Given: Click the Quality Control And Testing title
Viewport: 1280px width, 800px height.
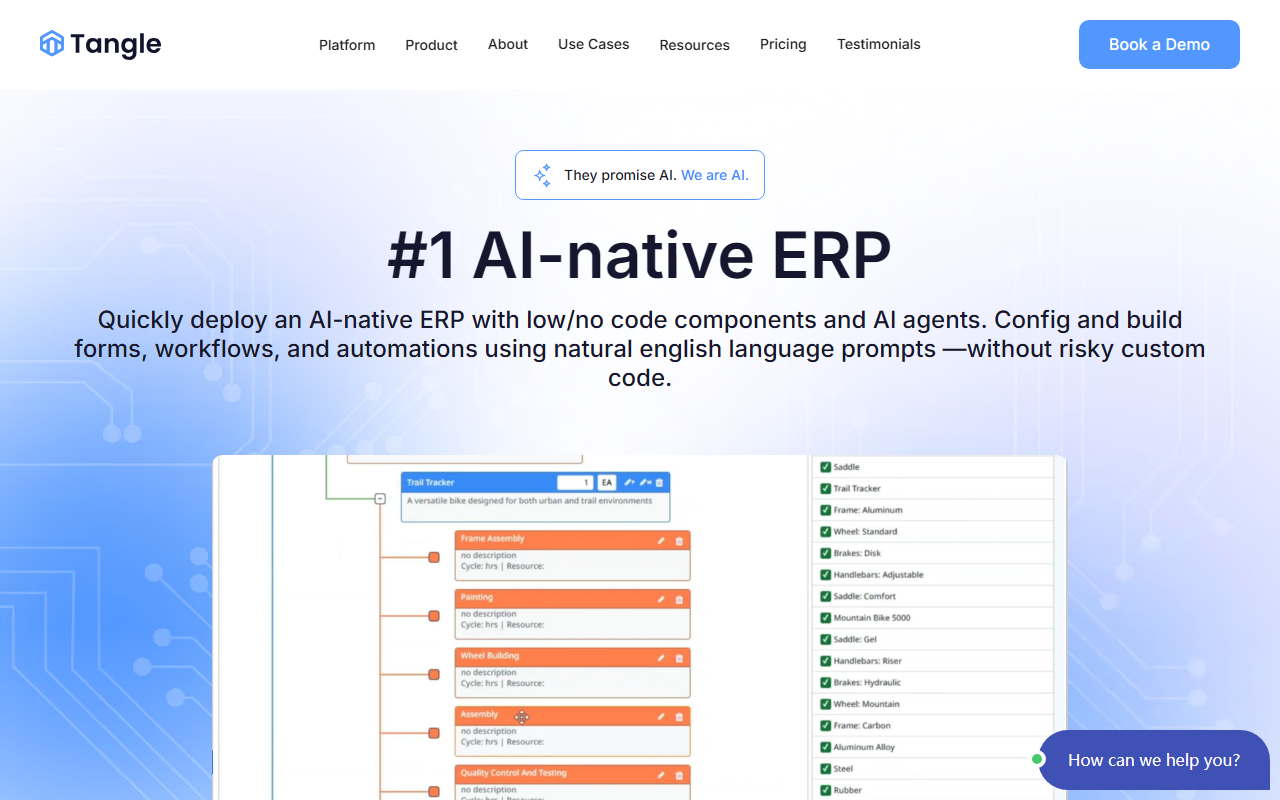Looking at the screenshot, I should 514,773.
